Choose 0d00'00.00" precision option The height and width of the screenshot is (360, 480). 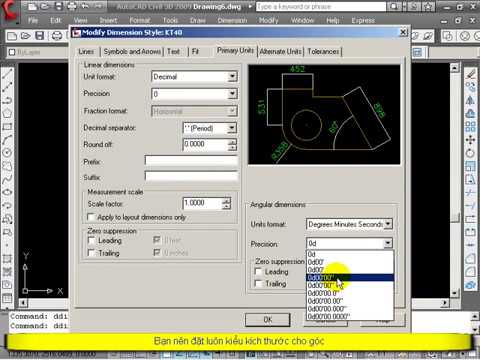(x=350, y=301)
